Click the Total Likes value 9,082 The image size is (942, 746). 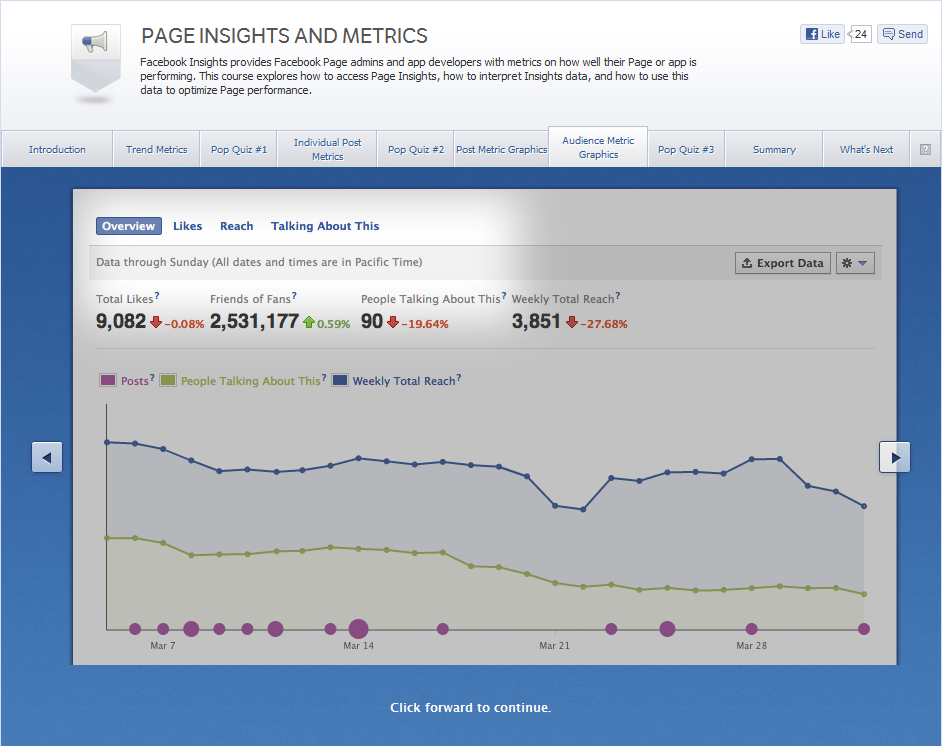pos(121,321)
